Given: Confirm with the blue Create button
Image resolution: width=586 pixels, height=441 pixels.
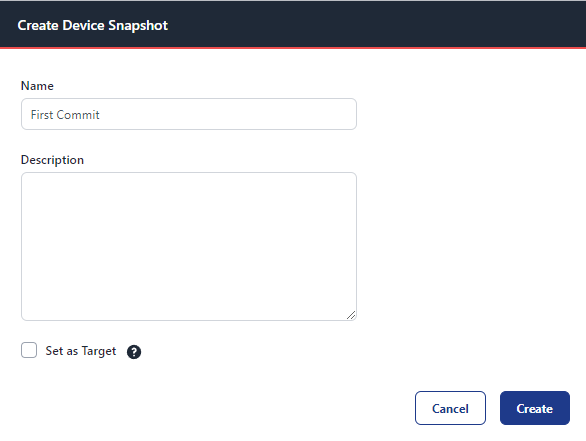Looking at the screenshot, I should [535, 408].
